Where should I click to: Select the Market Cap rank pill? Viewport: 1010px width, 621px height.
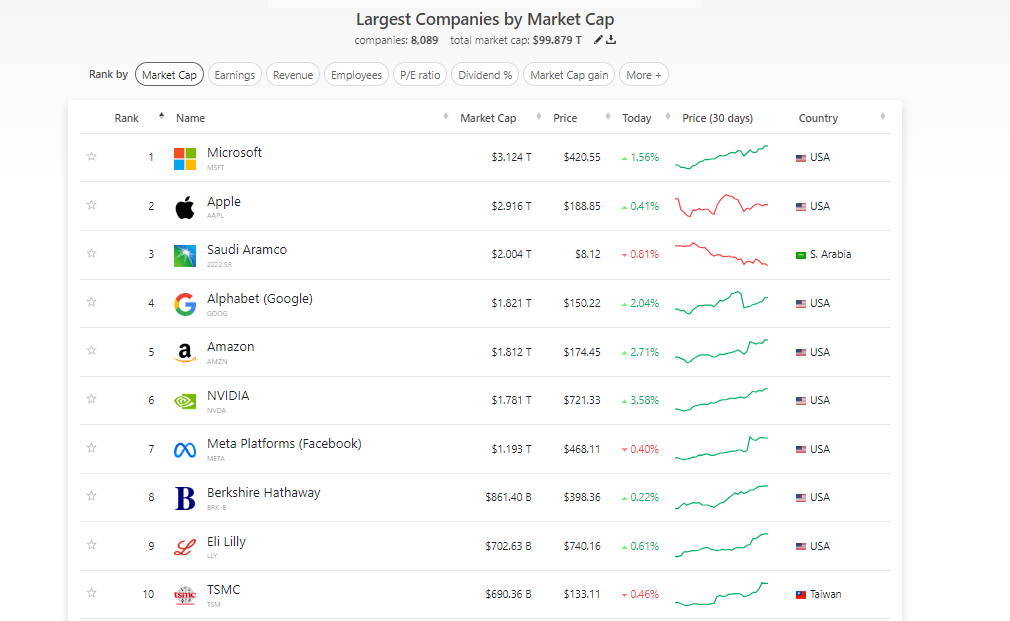coord(169,75)
